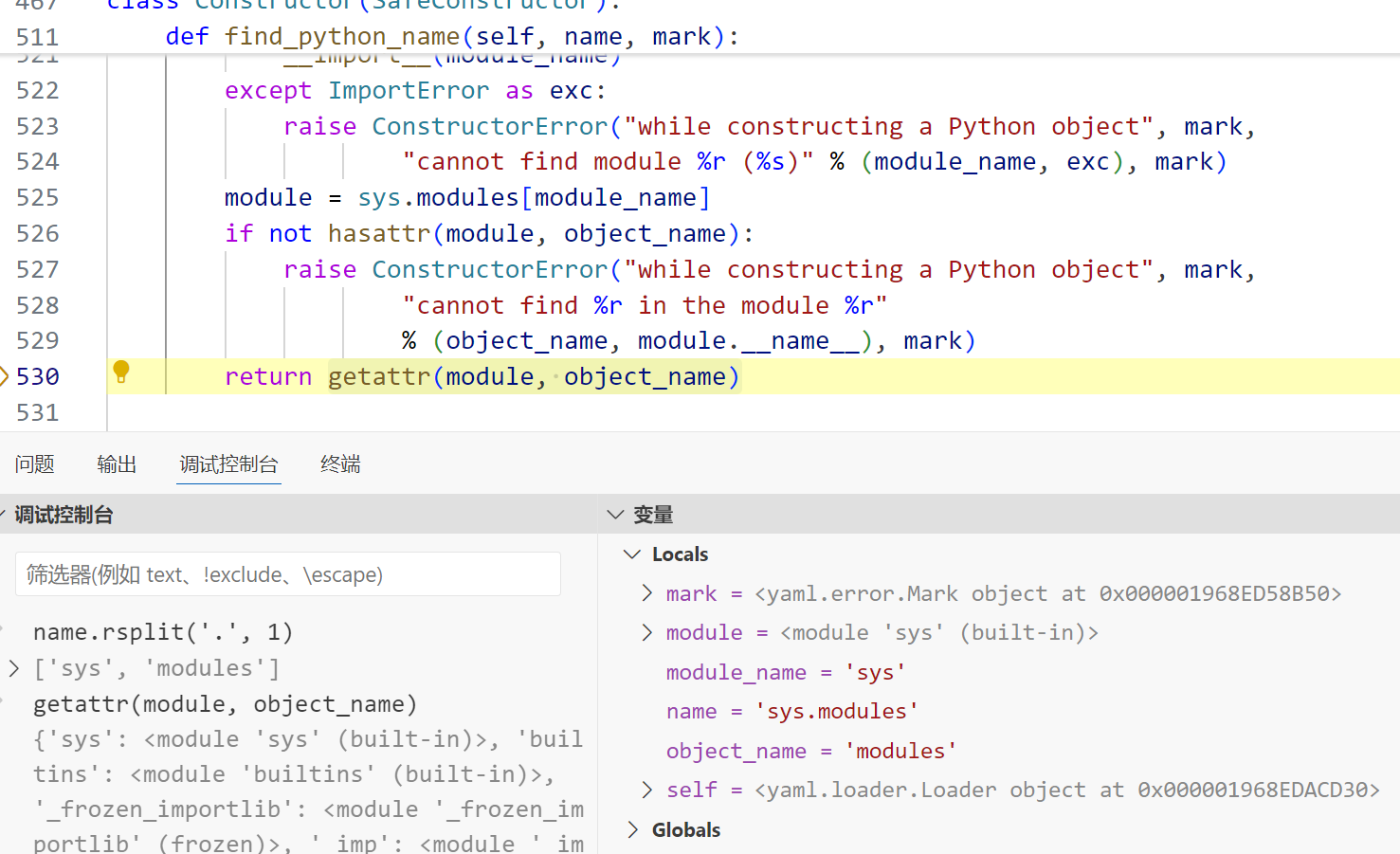The width and height of the screenshot is (1400, 854).
Task: Select the module_name = 'sys' variable
Action: [x=786, y=672]
